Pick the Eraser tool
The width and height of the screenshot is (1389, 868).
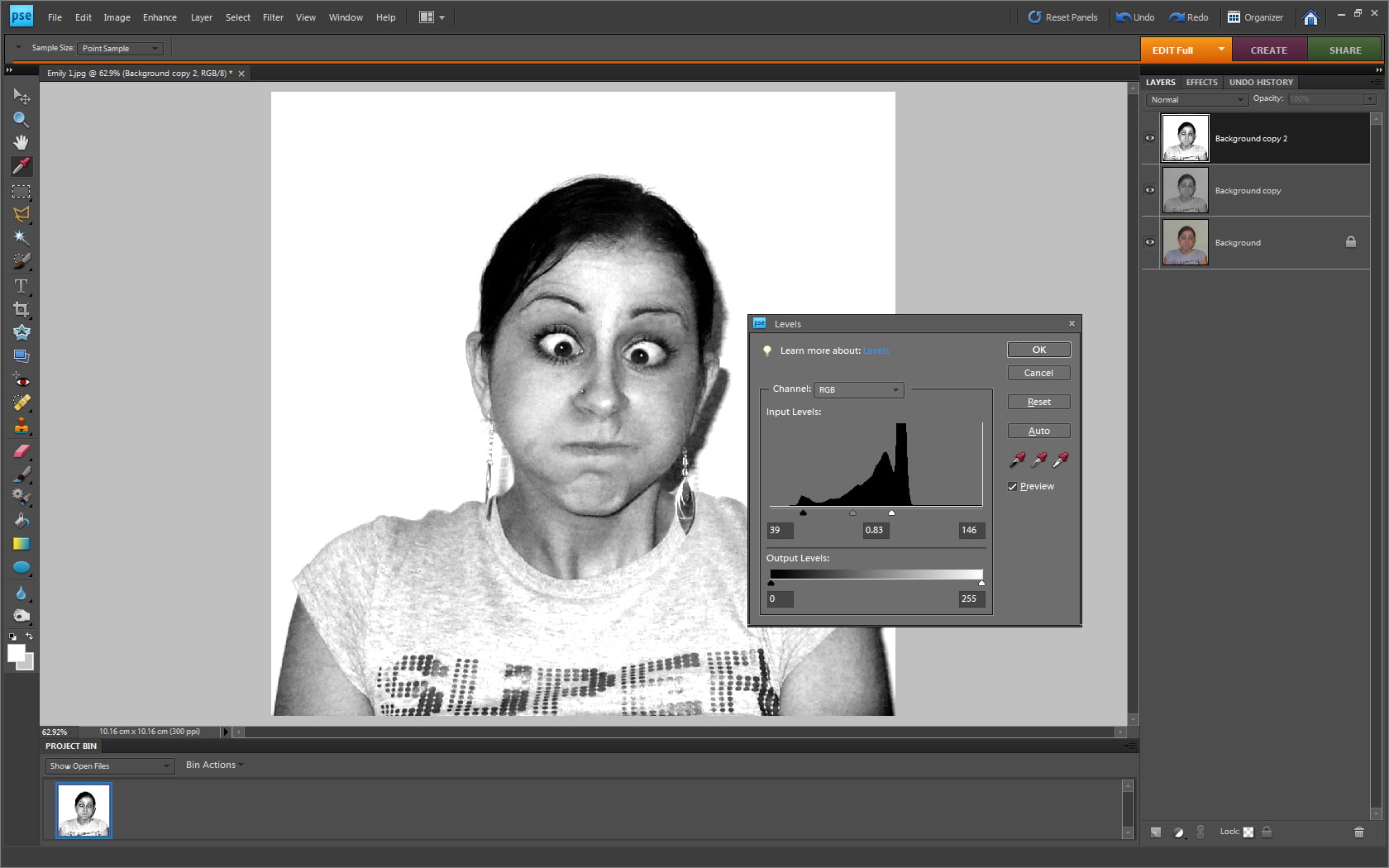point(21,451)
